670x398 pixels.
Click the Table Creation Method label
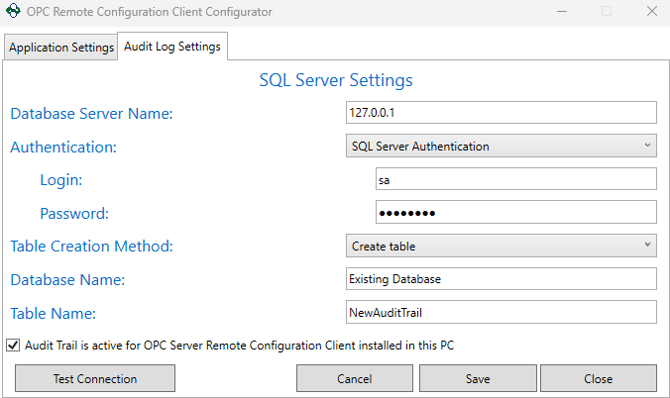(91, 246)
